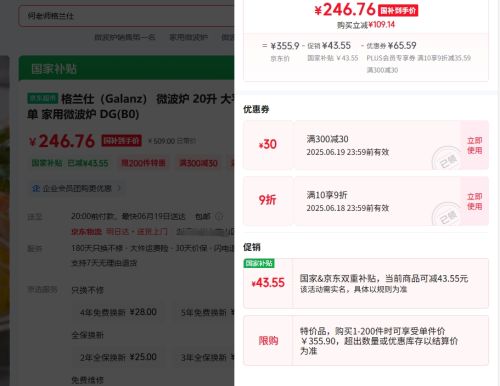The height and width of the screenshot is (386, 500).
Task: Click the 购买立减¥109.14 text
Action: click(x=366, y=25)
